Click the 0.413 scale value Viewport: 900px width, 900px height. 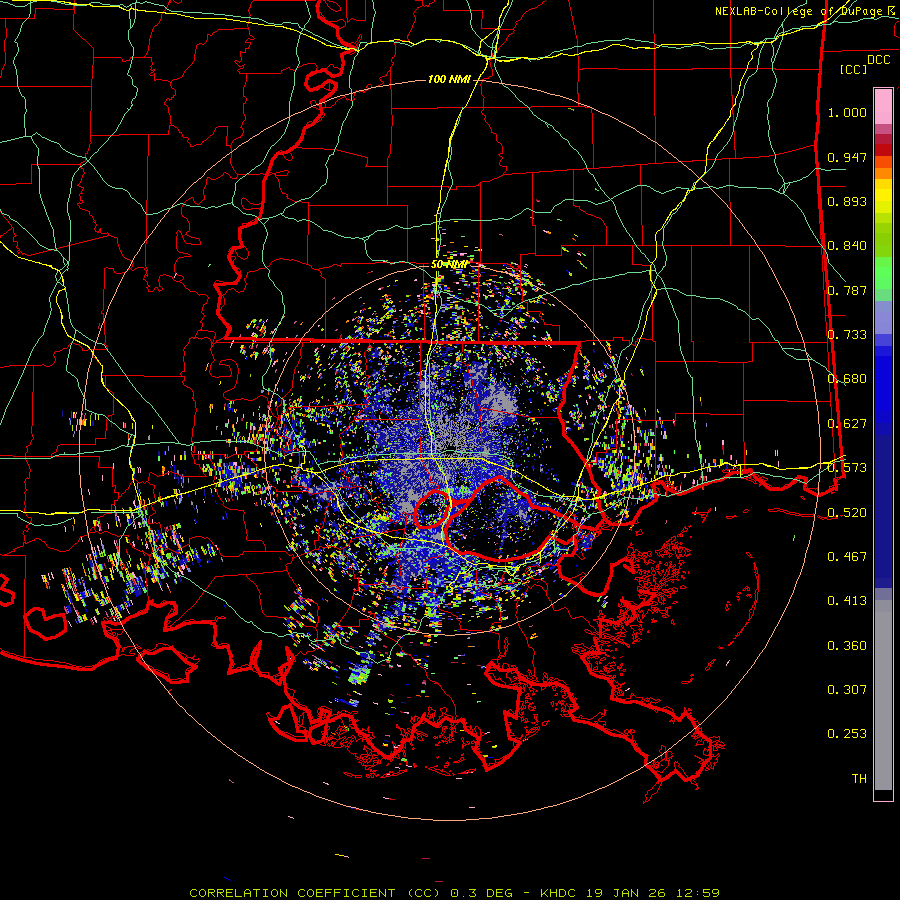click(847, 601)
